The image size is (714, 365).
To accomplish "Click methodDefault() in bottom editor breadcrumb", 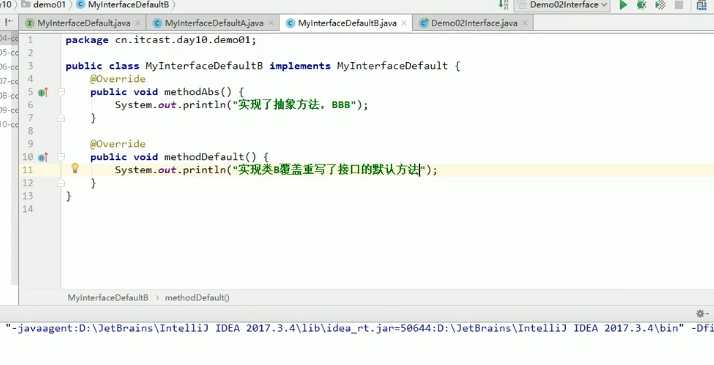I will [x=197, y=298].
